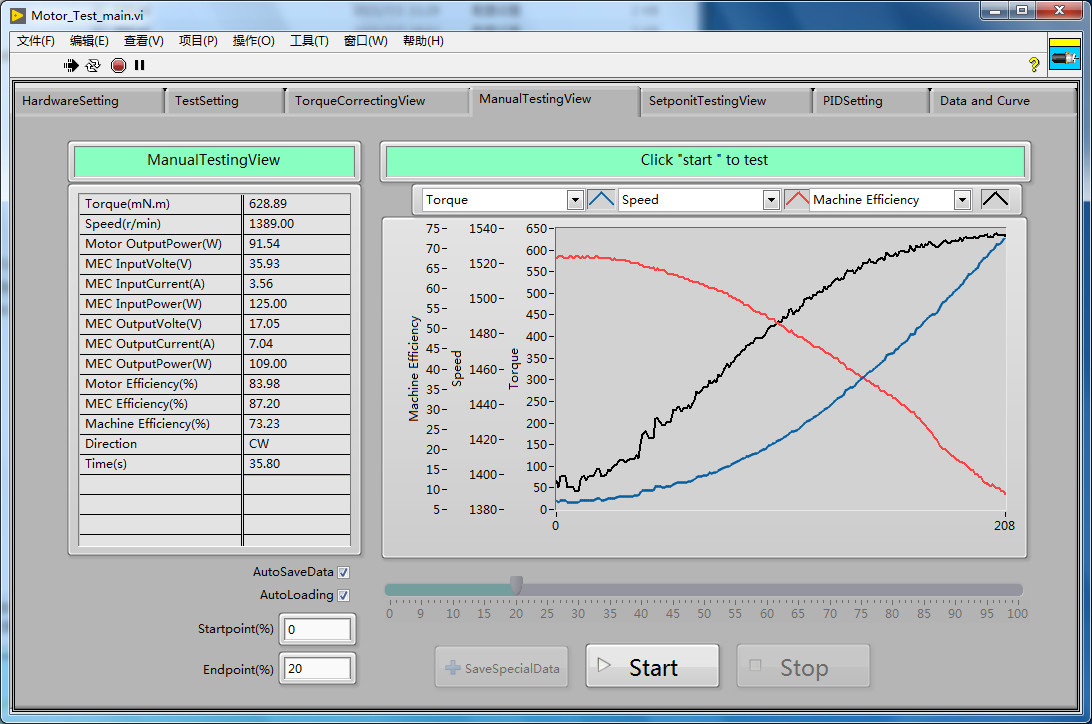Click the Pause toolbar icon
The width and height of the screenshot is (1092, 724).
point(139,65)
